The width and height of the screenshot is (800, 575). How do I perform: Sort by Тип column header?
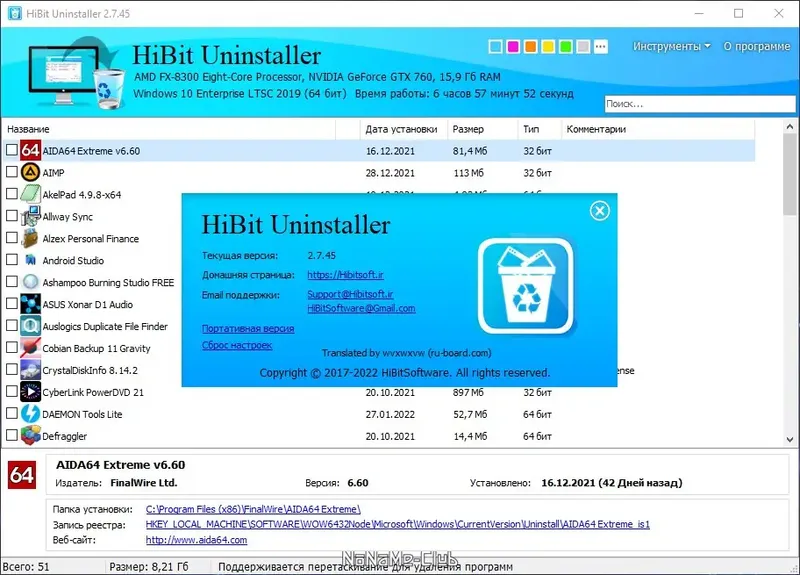pyautogui.click(x=540, y=129)
